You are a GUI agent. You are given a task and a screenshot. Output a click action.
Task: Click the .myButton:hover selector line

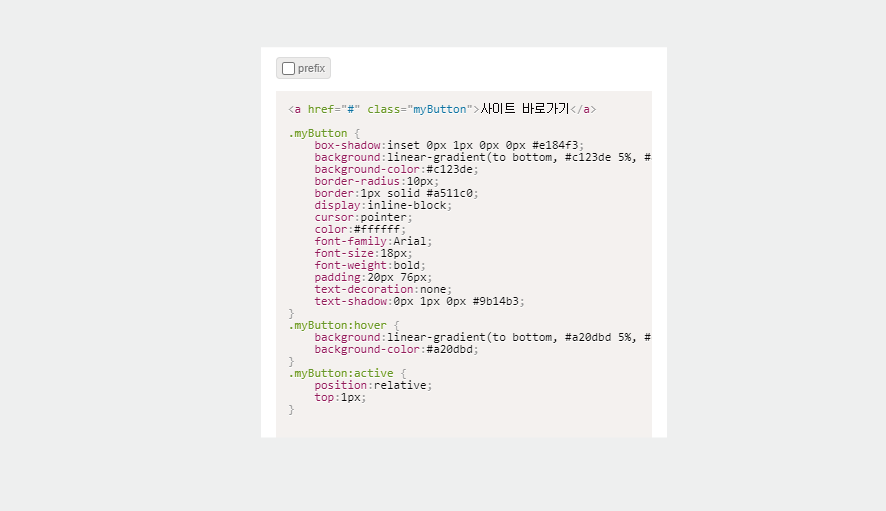(344, 326)
